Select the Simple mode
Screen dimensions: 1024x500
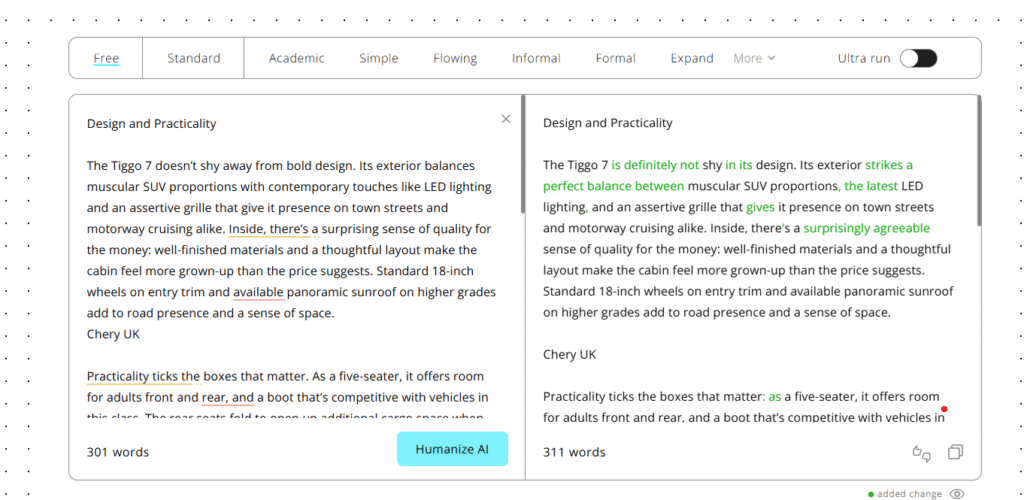tap(379, 58)
